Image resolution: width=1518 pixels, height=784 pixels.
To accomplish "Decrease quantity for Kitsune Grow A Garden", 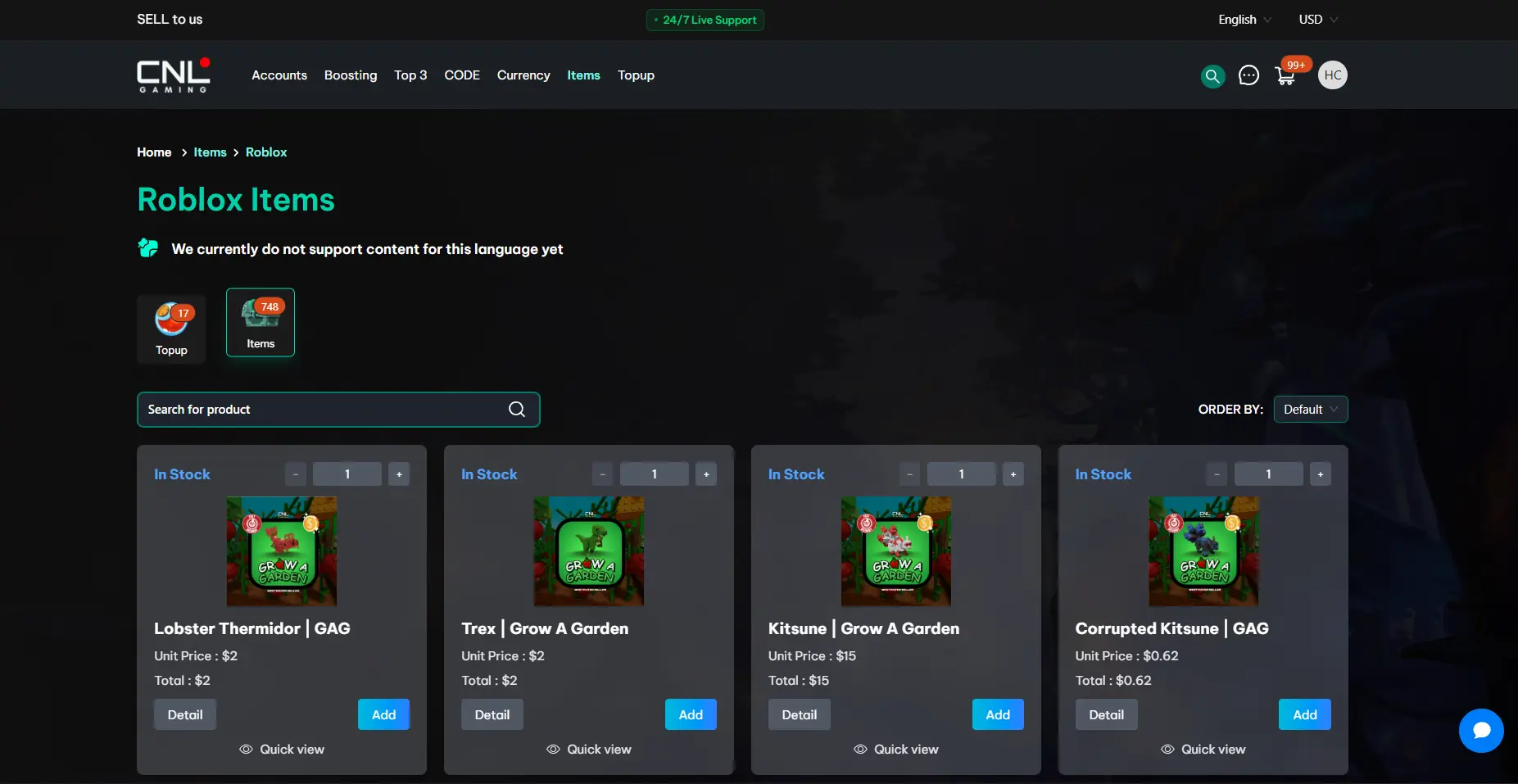I will tap(910, 474).
